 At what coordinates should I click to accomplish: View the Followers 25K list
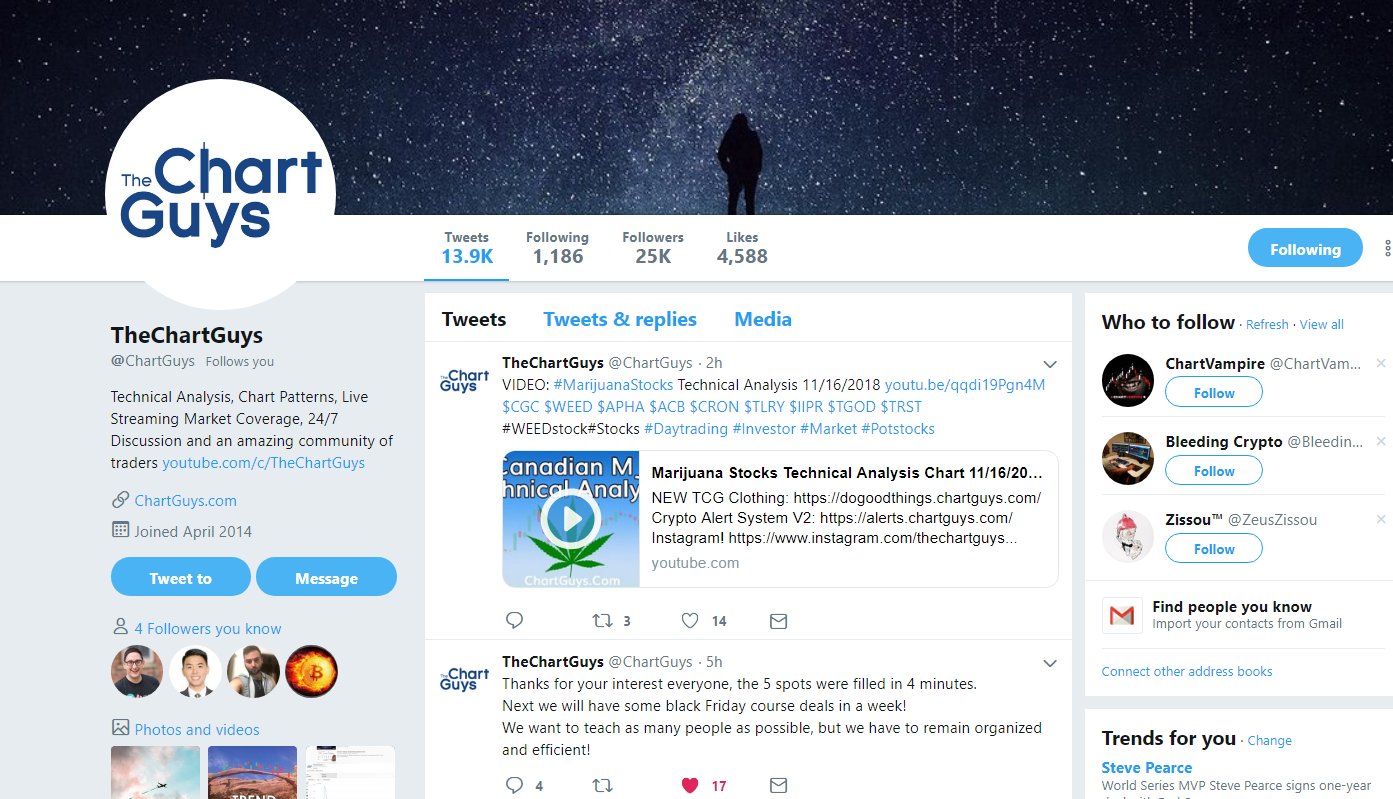click(x=652, y=248)
